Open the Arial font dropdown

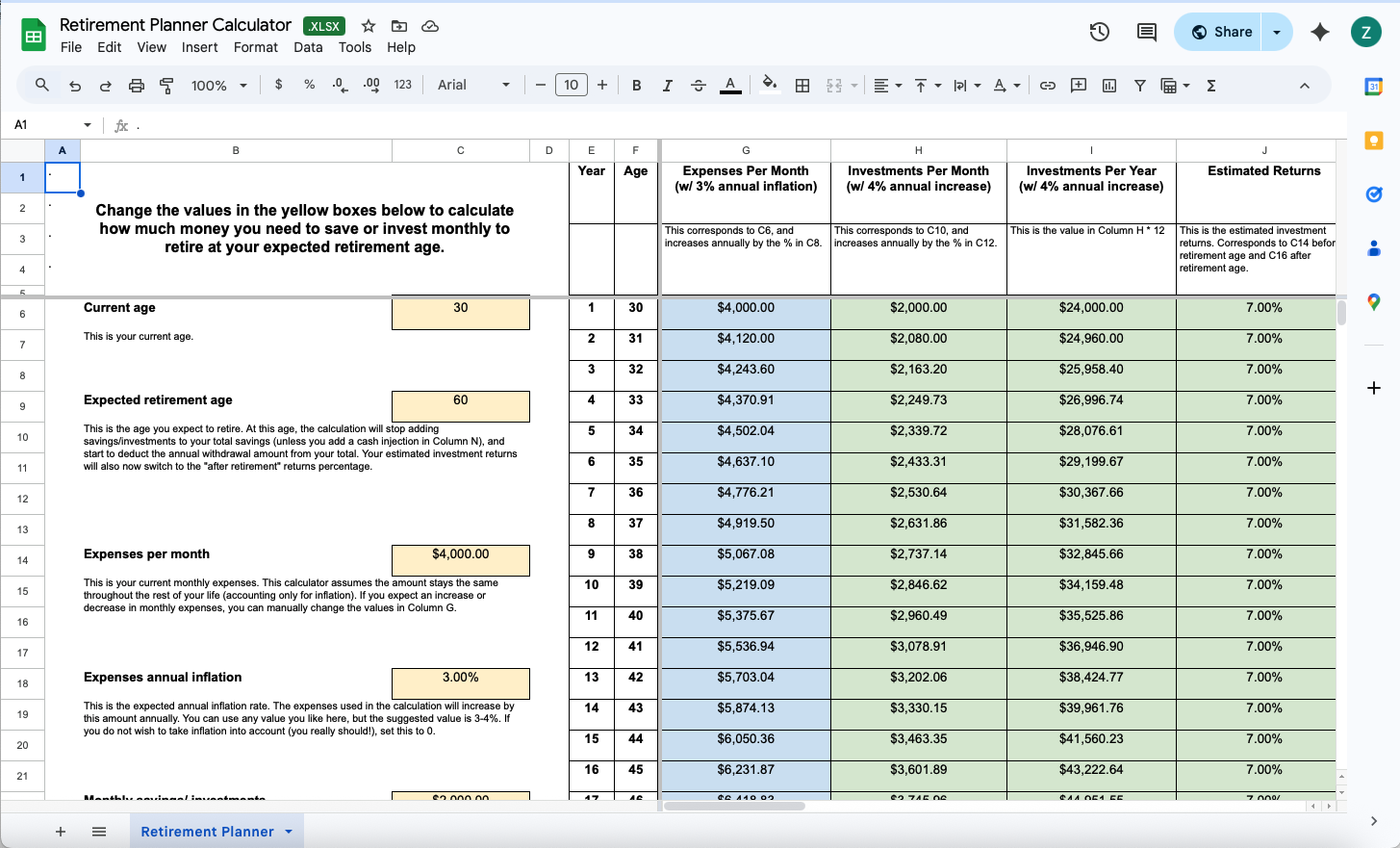pos(473,86)
